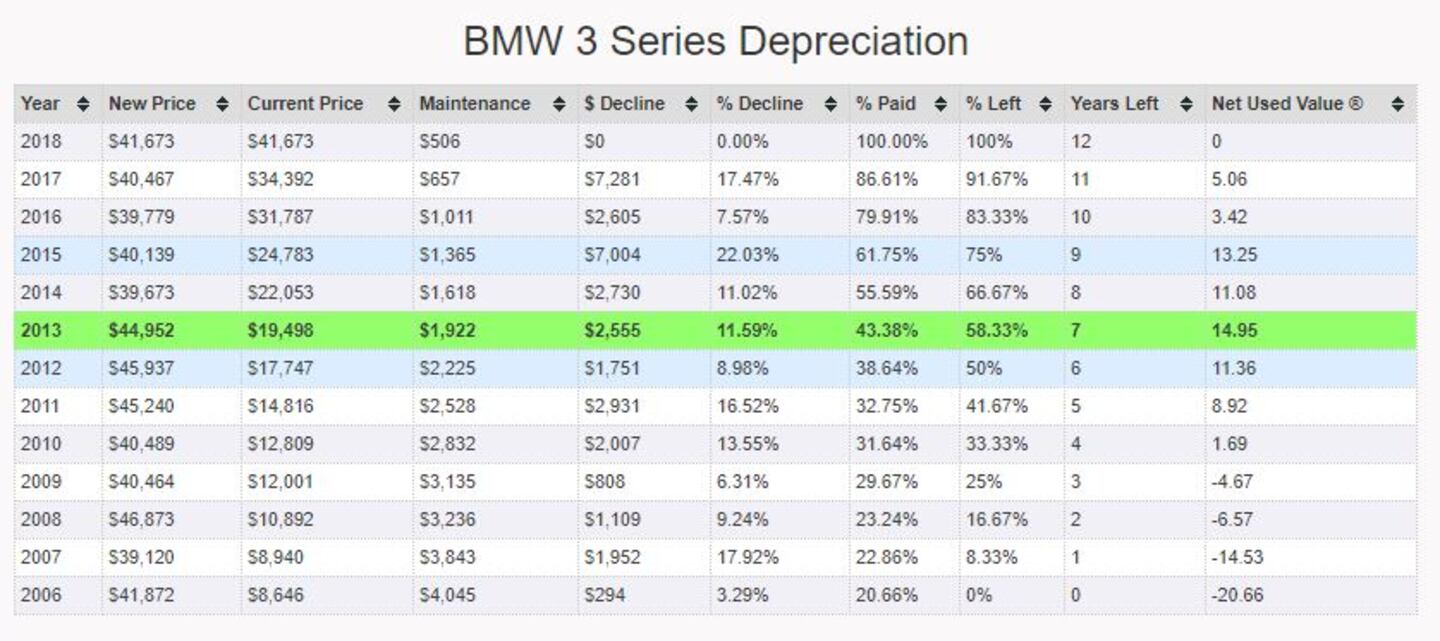Image resolution: width=1440 pixels, height=641 pixels.
Task: Click the 2018 year cell
Action: 41,142
